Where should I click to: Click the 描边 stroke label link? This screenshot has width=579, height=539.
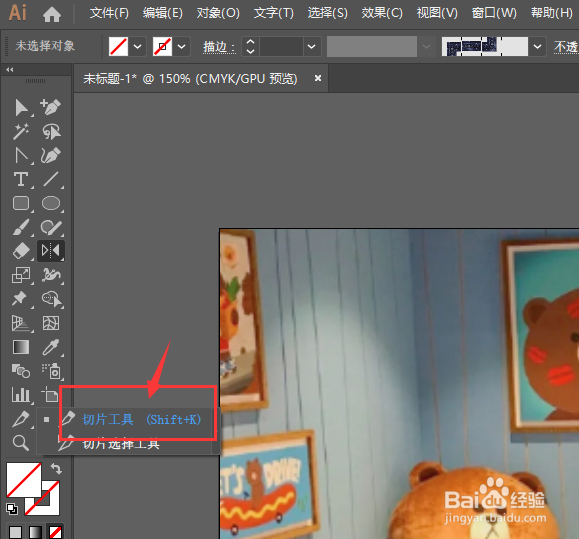pyautogui.click(x=219, y=47)
